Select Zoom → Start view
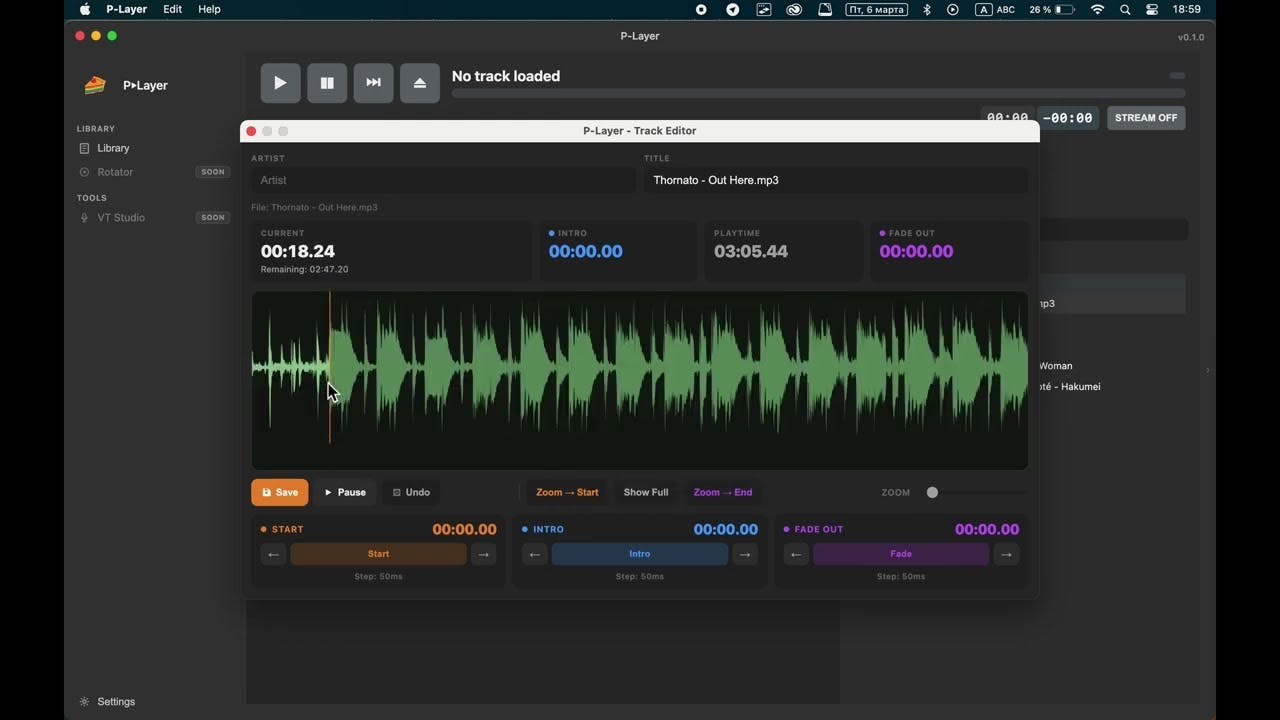 [x=567, y=492]
